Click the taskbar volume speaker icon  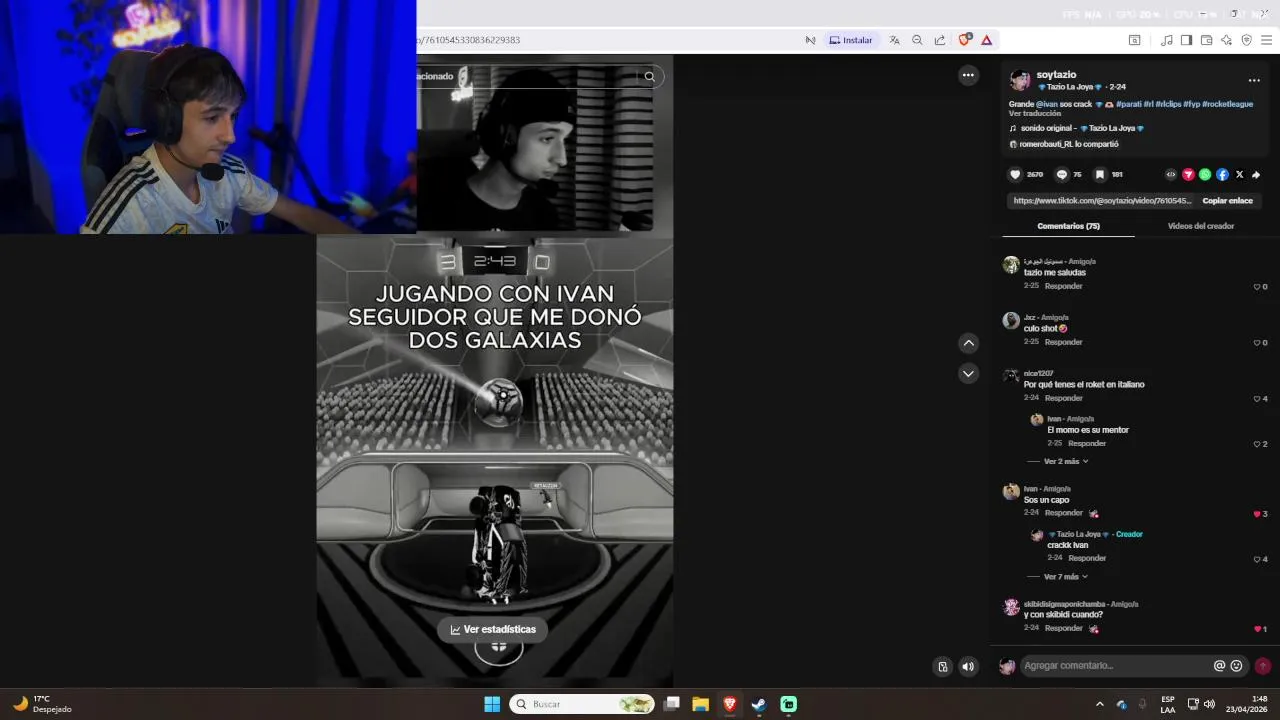1209,704
